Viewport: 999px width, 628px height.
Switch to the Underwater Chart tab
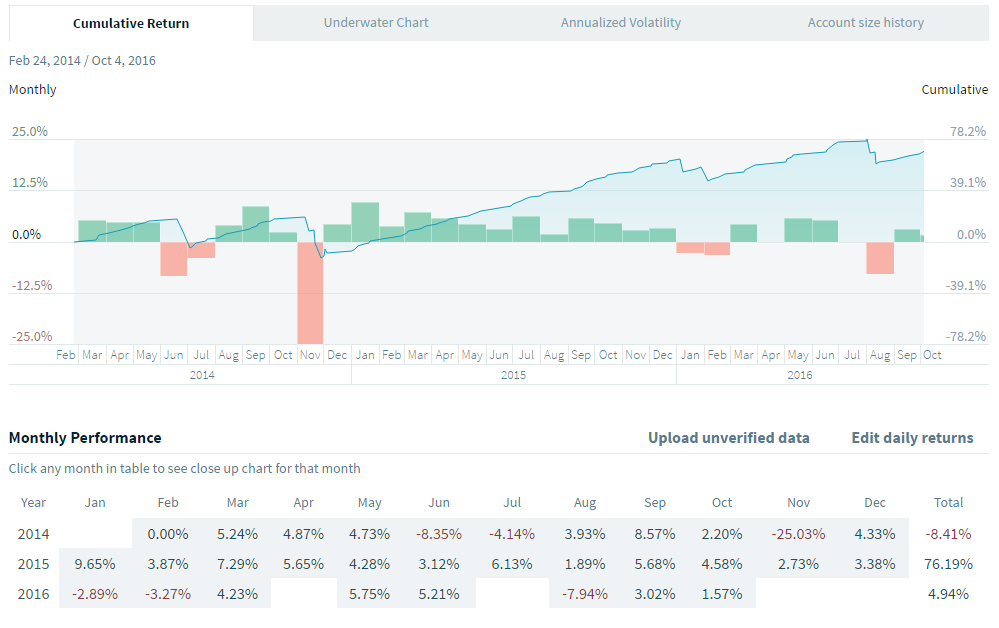pos(376,22)
